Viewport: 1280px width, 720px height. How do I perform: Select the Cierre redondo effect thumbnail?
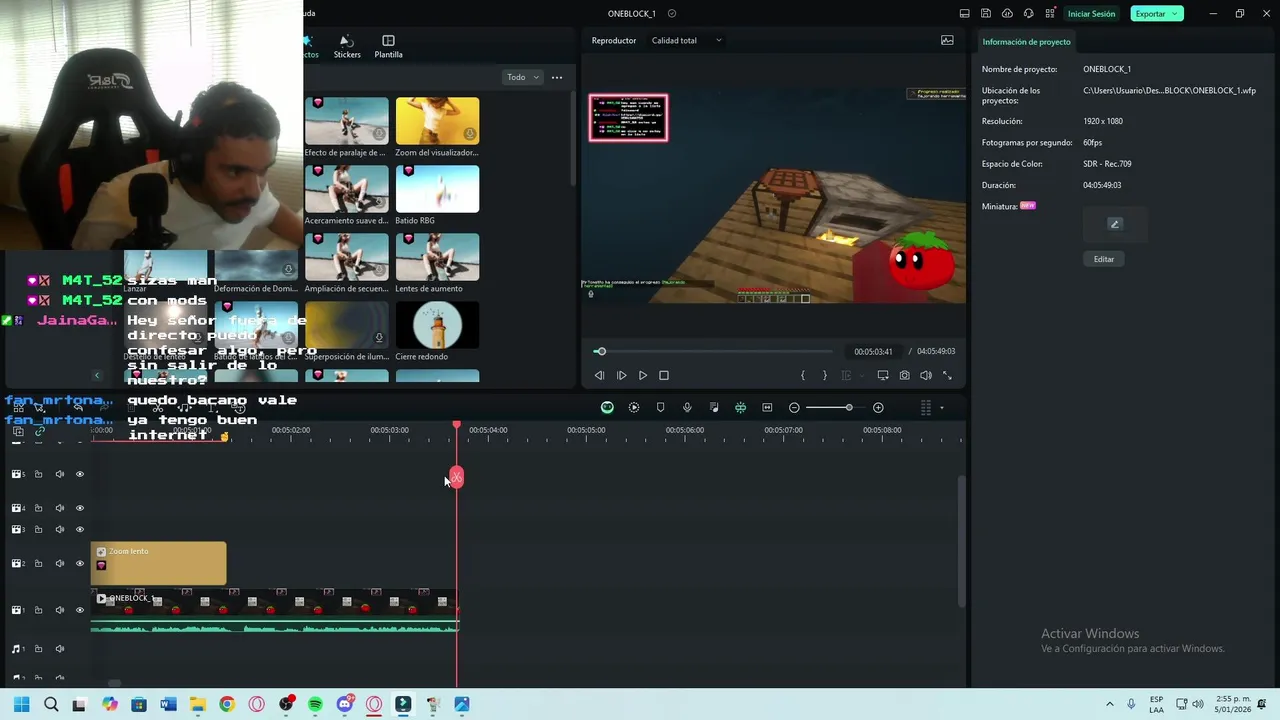tap(437, 325)
